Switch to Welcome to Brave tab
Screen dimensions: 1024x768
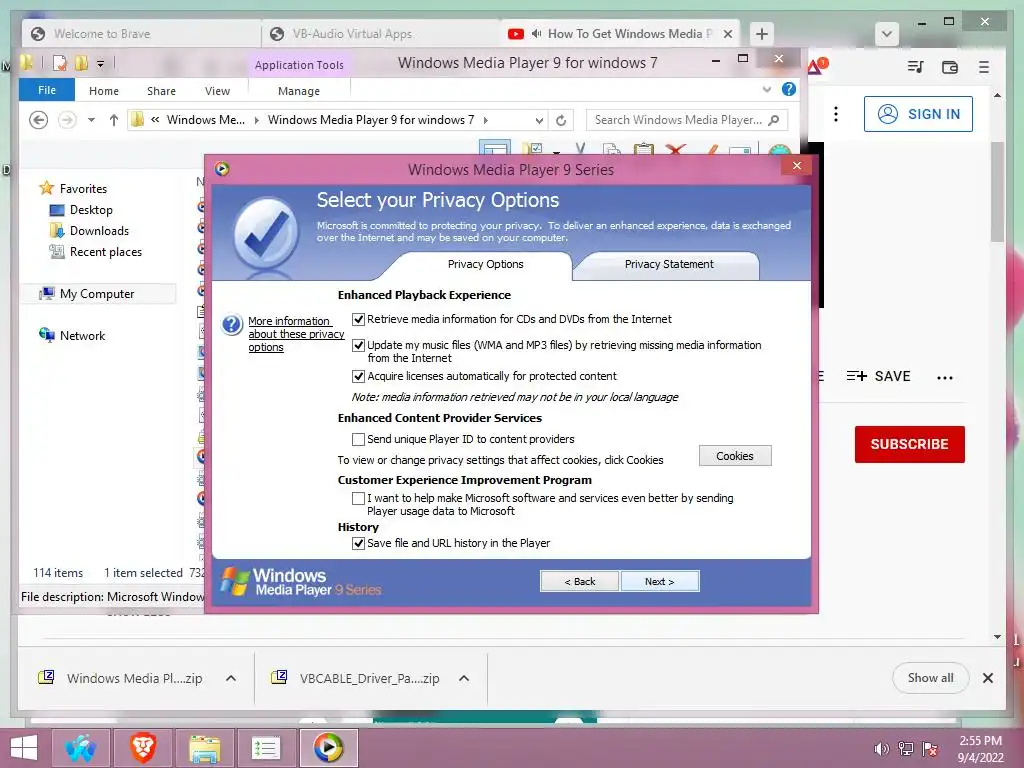click(141, 33)
